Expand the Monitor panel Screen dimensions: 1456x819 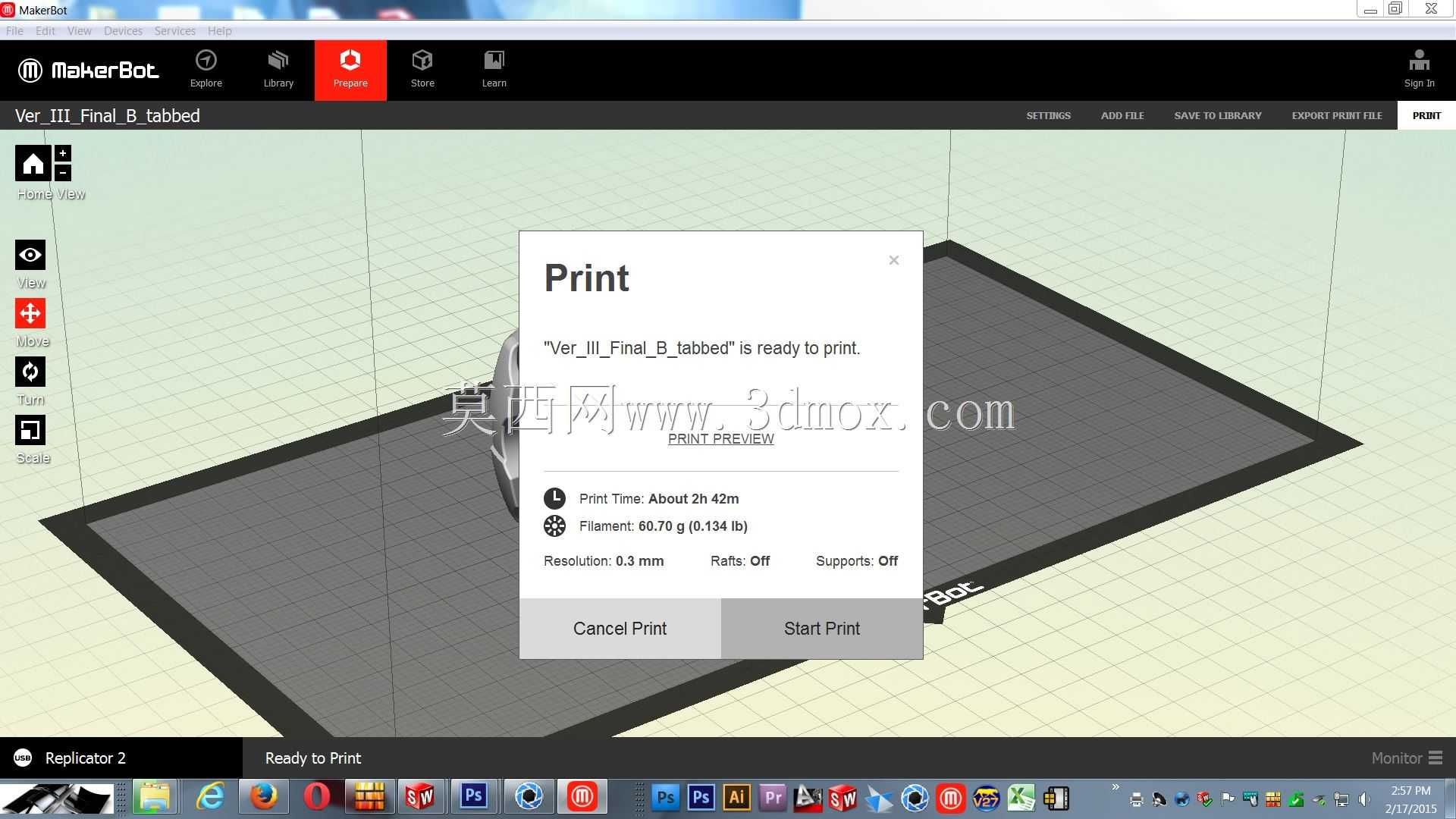[1407, 758]
